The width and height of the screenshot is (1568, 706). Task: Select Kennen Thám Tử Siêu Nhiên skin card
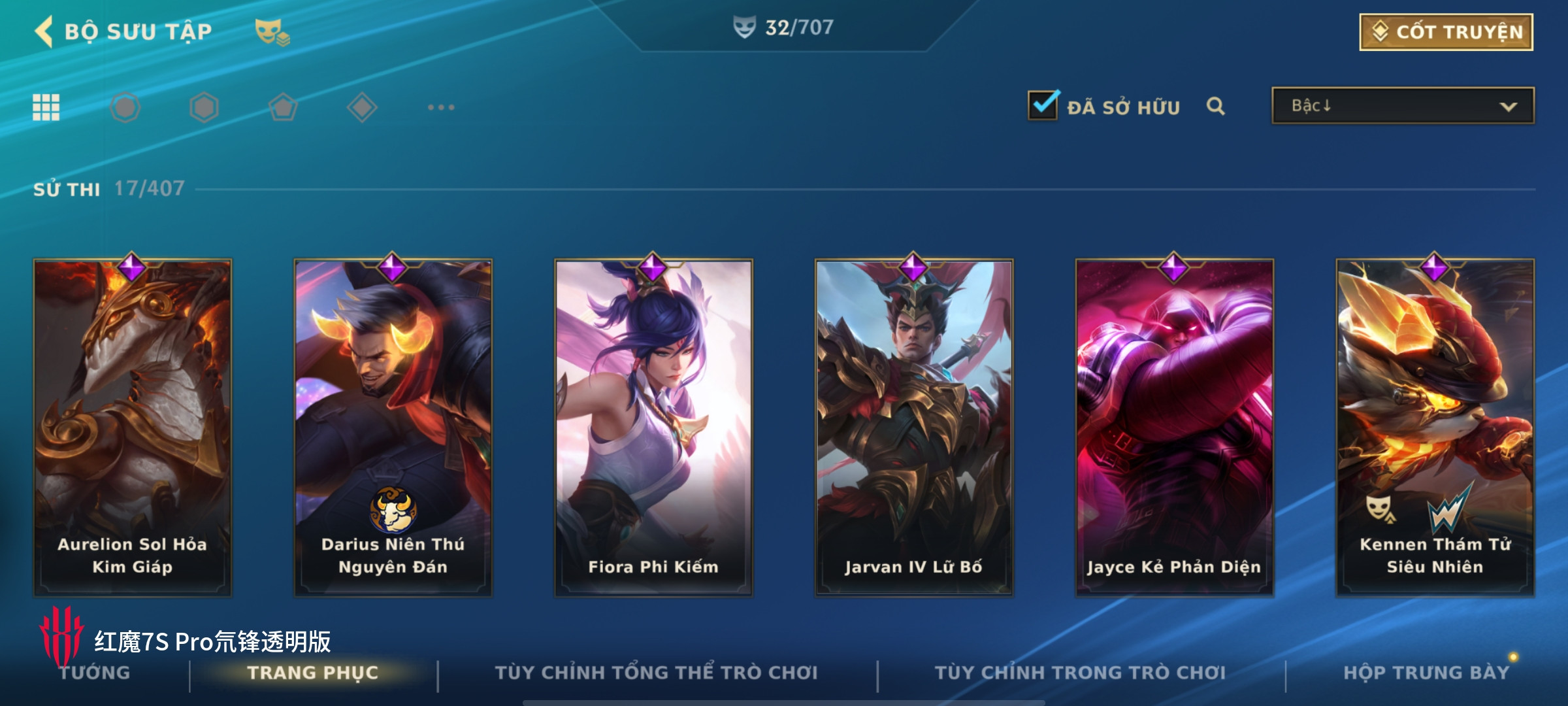pyautogui.click(x=1435, y=428)
